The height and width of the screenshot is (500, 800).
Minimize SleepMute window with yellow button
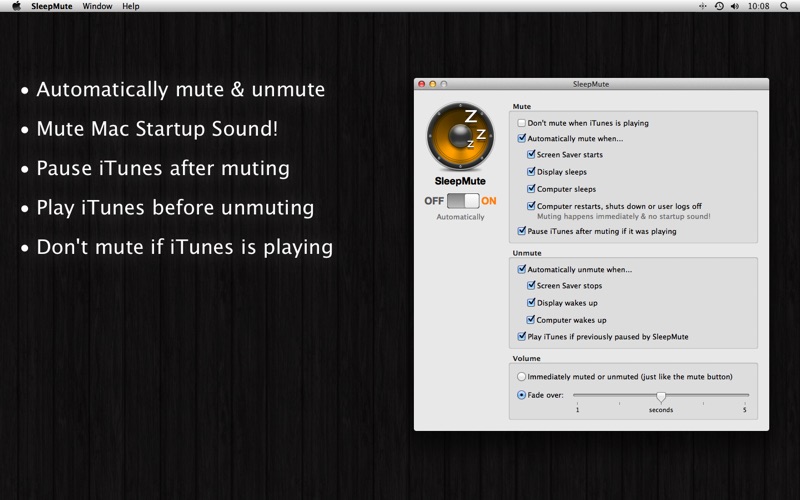(x=433, y=84)
